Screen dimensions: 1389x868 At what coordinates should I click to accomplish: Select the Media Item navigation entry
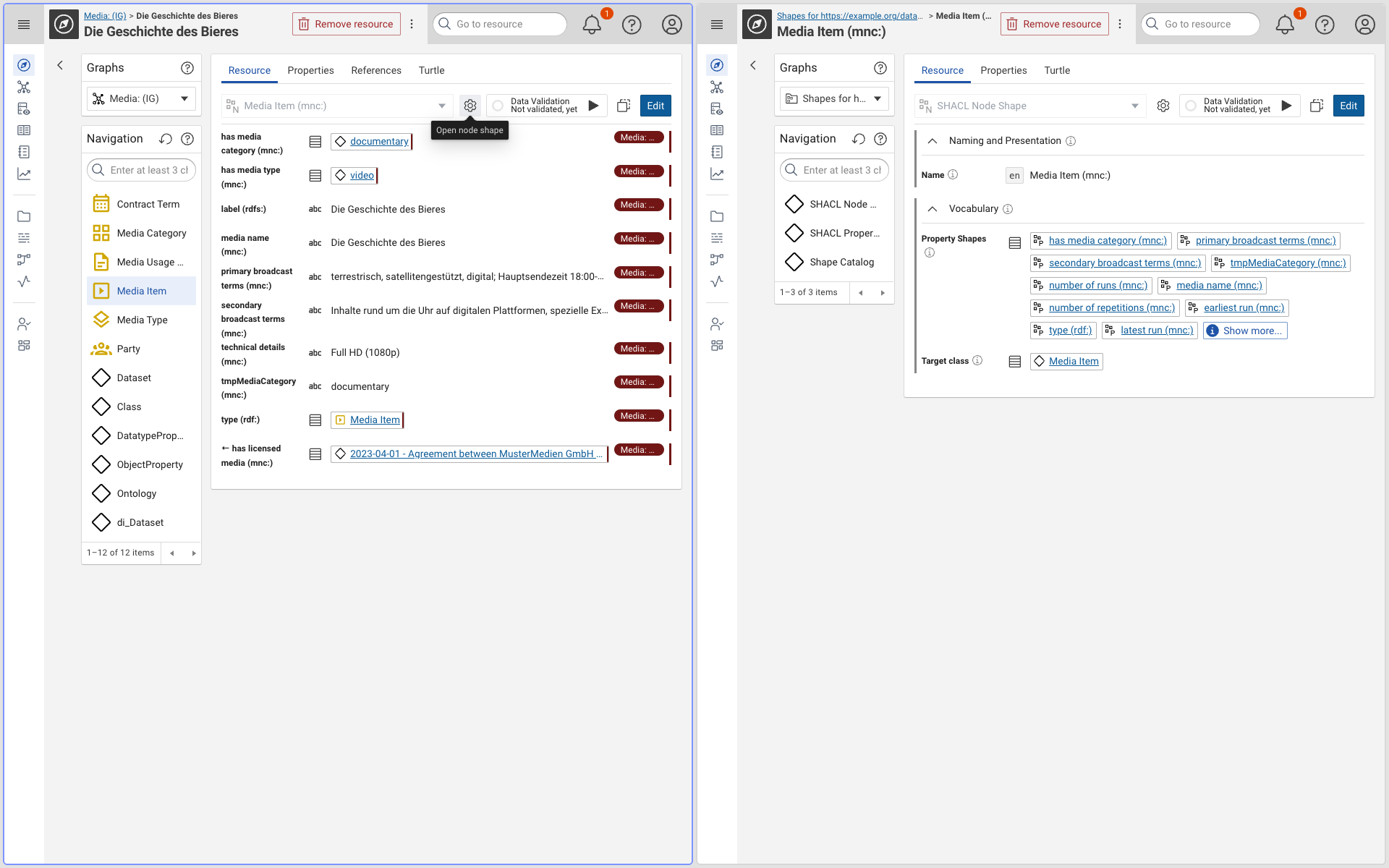(x=141, y=291)
